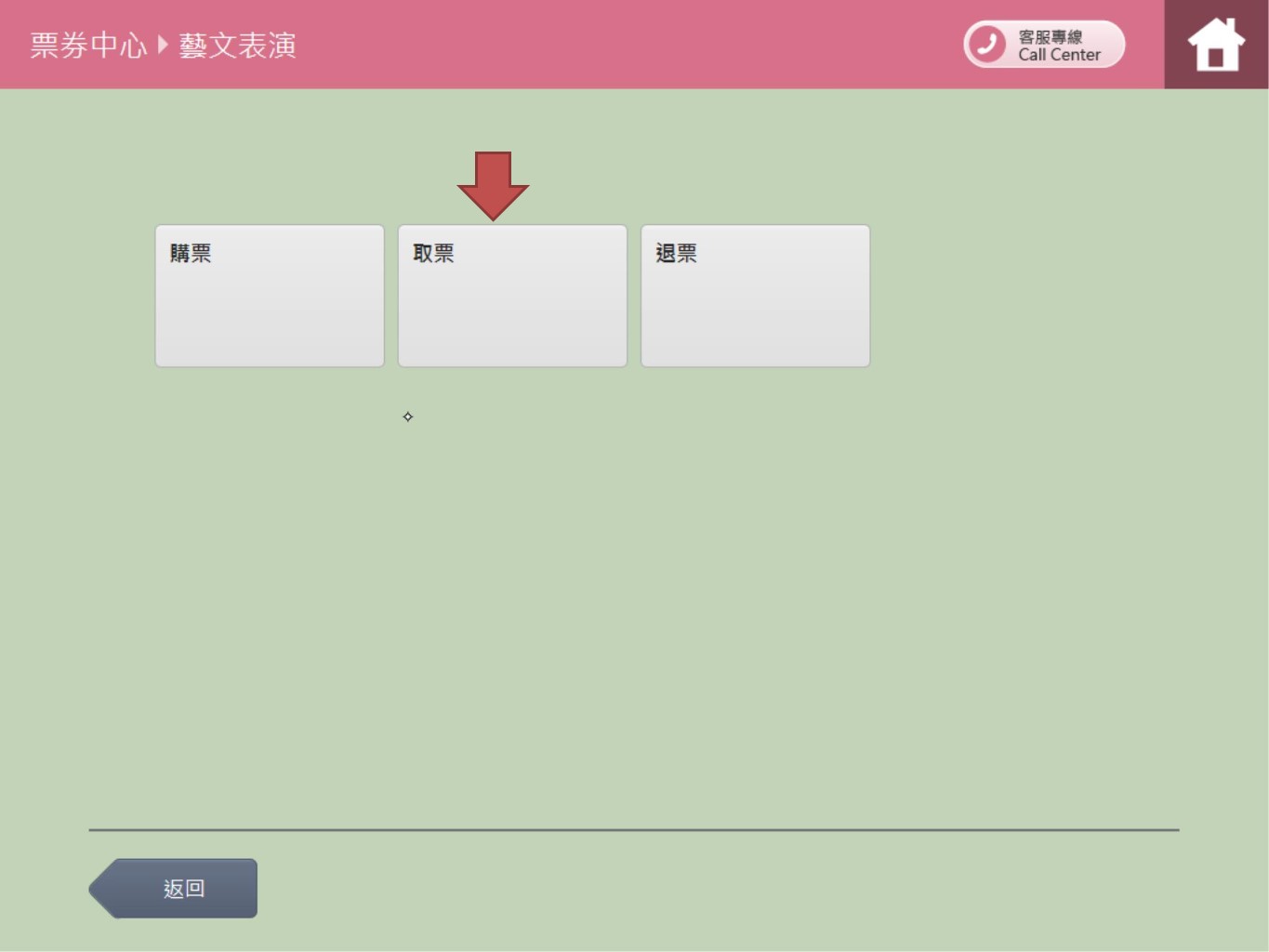
Task: Open the 退票 refund ticket tile
Action: (x=755, y=296)
